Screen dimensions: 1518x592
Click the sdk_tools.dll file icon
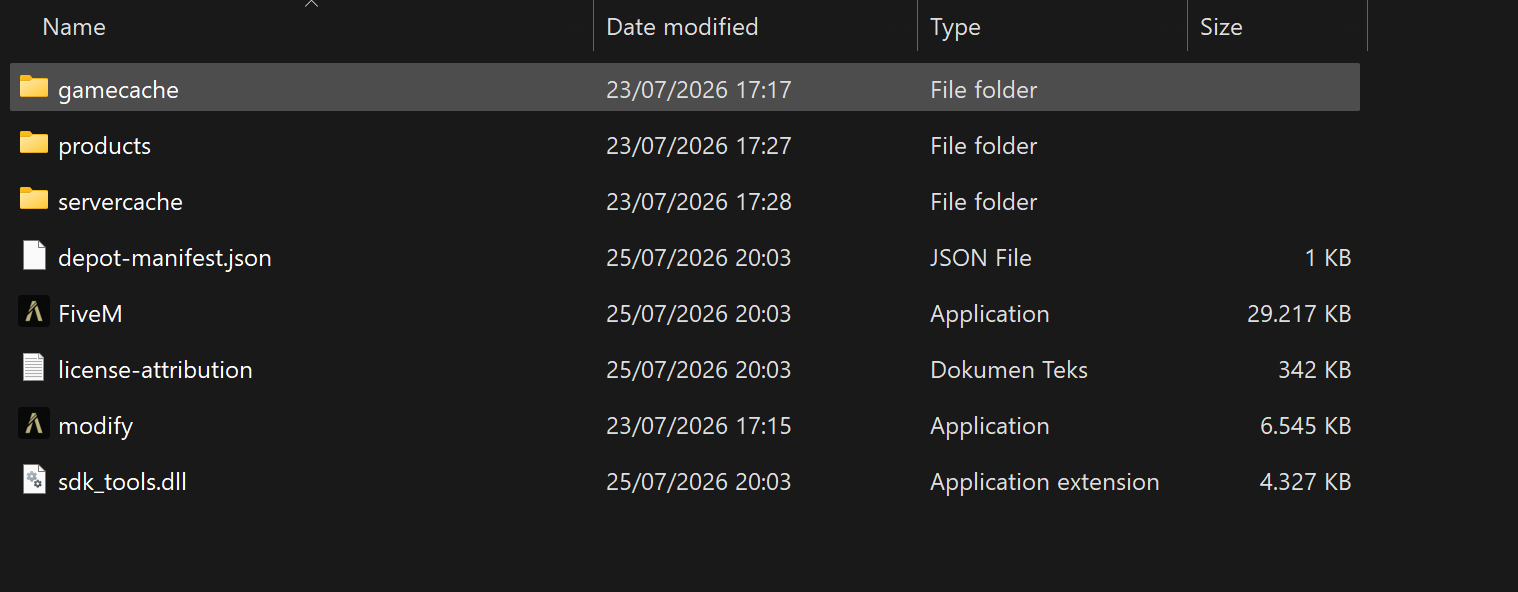34,480
